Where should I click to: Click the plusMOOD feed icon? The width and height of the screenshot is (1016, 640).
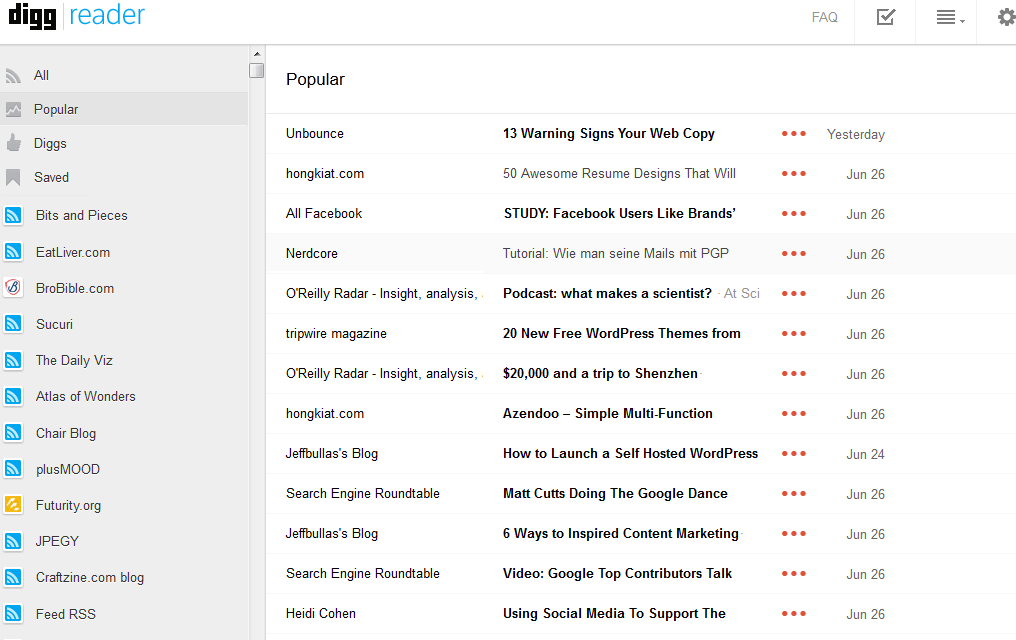13,468
